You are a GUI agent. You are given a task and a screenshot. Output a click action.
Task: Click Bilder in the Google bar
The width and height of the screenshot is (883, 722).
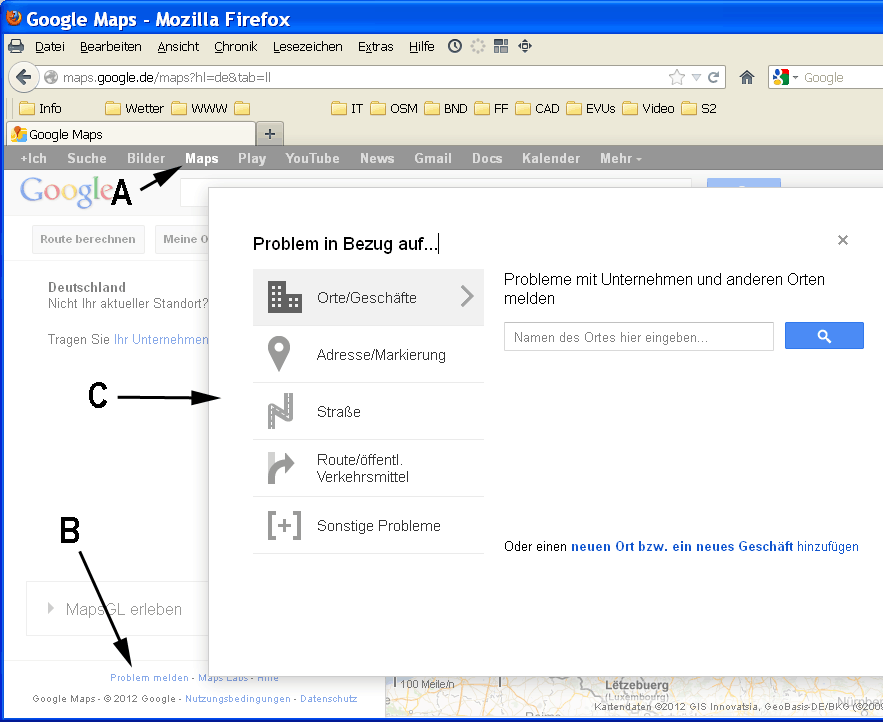pyautogui.click(x=146, y=158)
